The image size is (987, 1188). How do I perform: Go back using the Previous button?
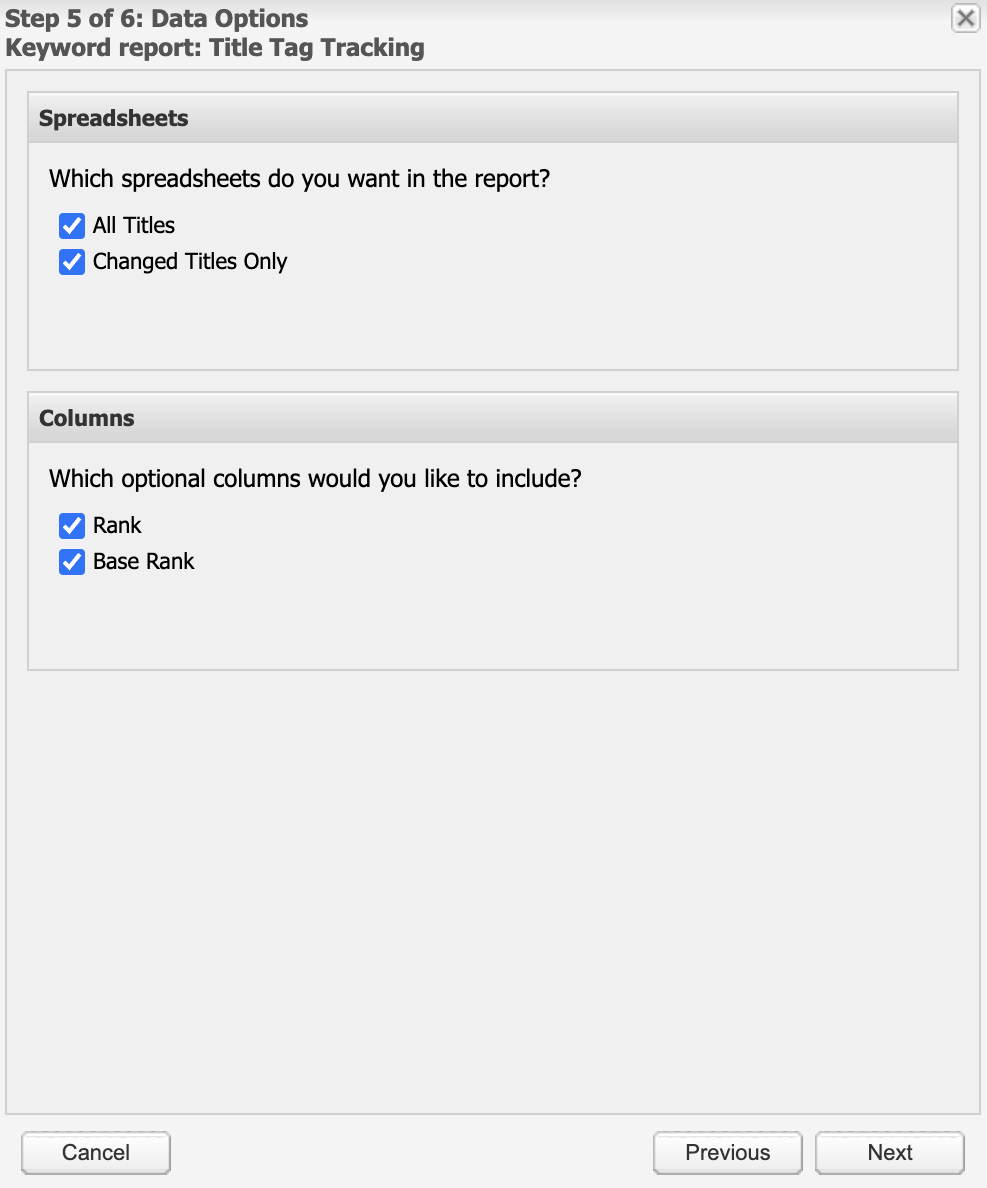[727, 1152]
